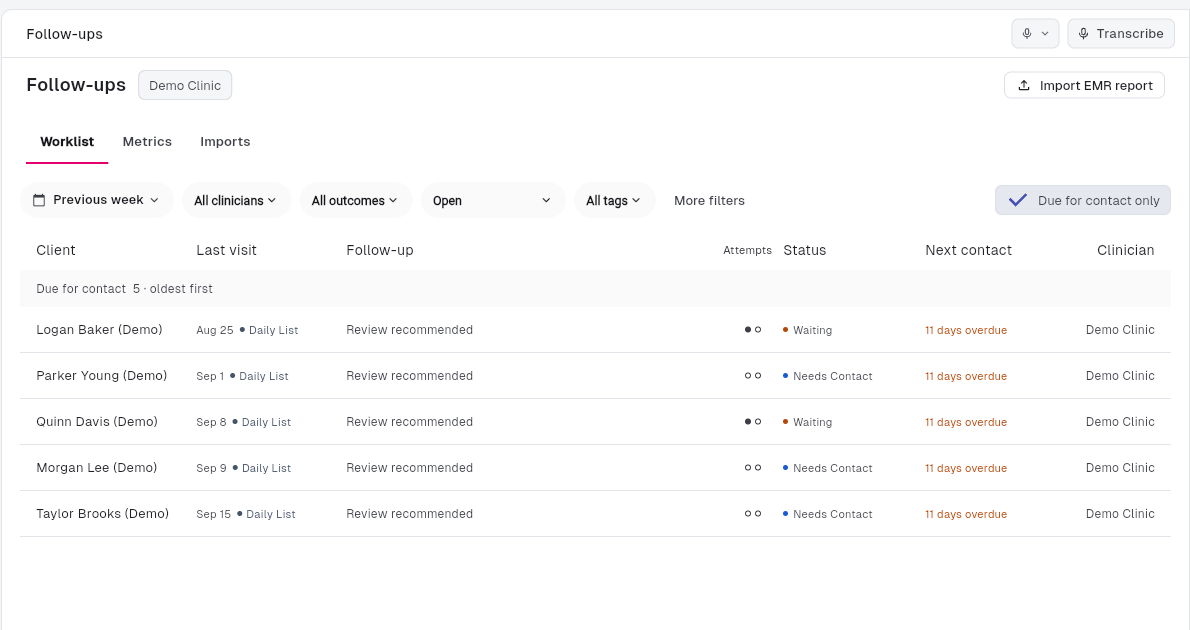This screenshot has height=630, width=1190.
Task: Open Parker Young (Demo) row
Action: [595, 376]
